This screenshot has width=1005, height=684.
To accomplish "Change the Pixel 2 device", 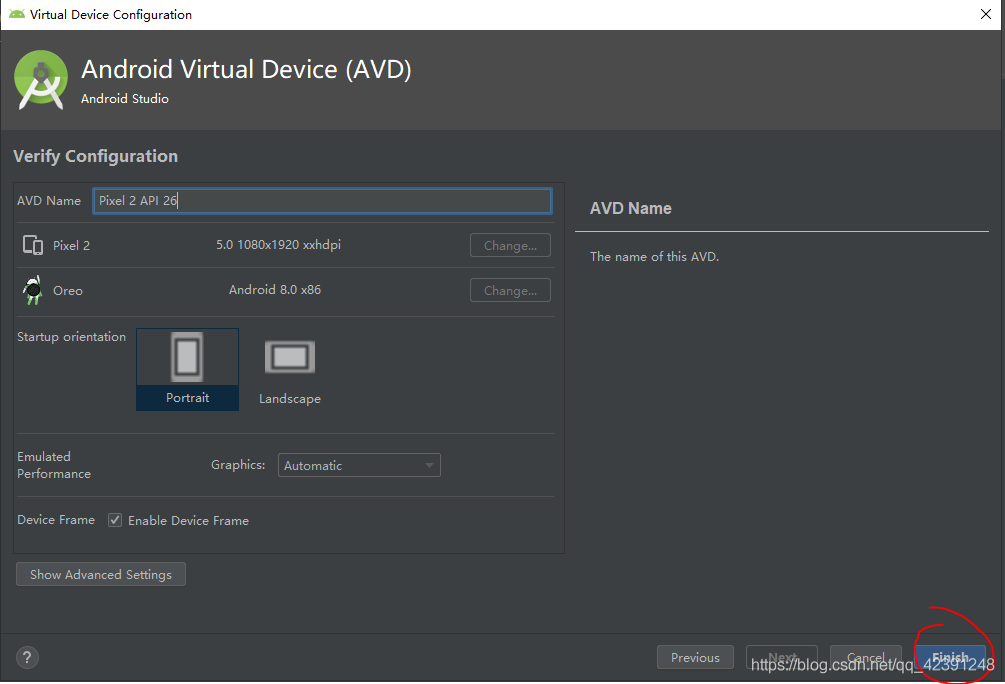I will (x=510, y=244).
